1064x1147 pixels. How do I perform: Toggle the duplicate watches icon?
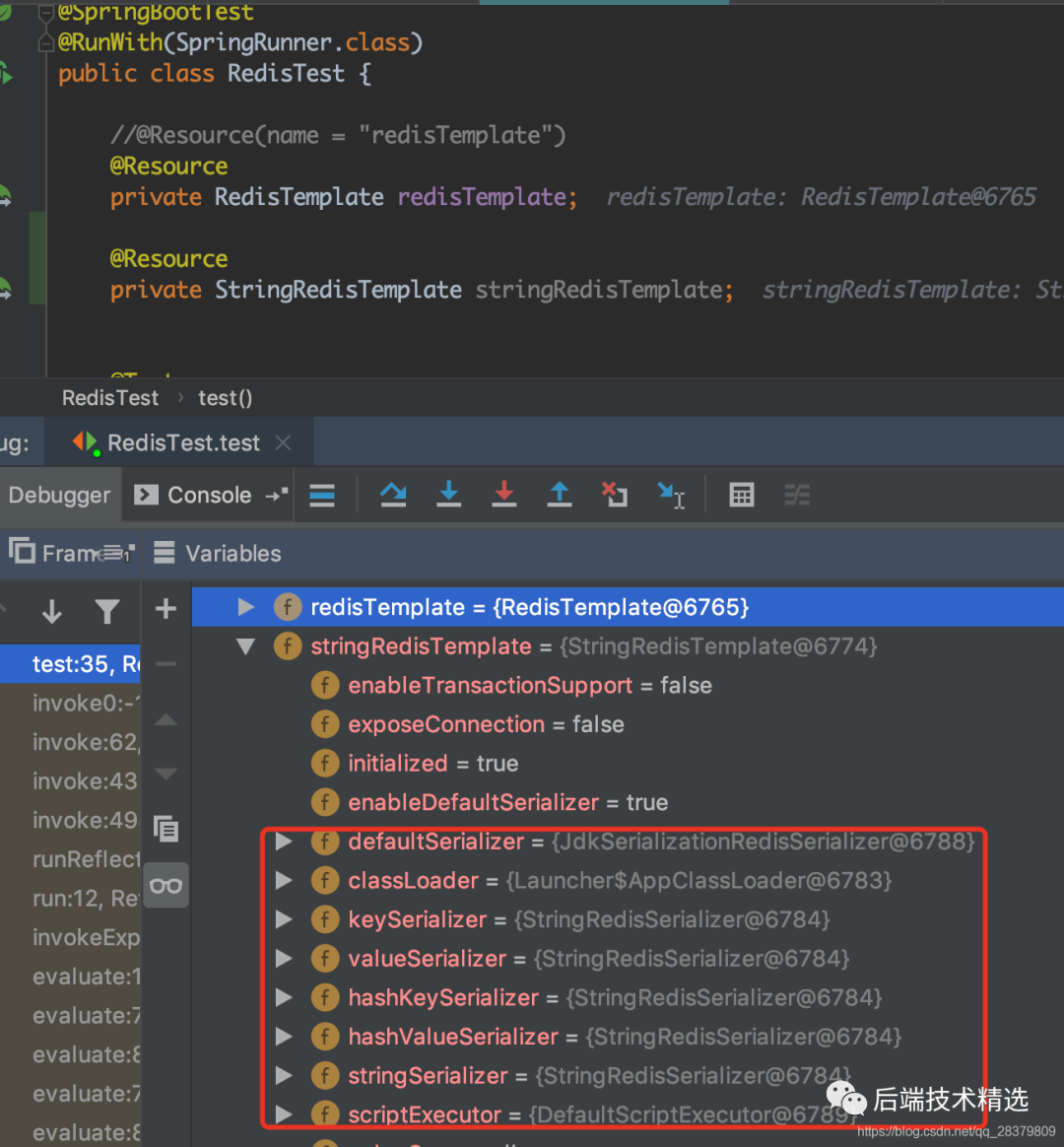[166, 830]
